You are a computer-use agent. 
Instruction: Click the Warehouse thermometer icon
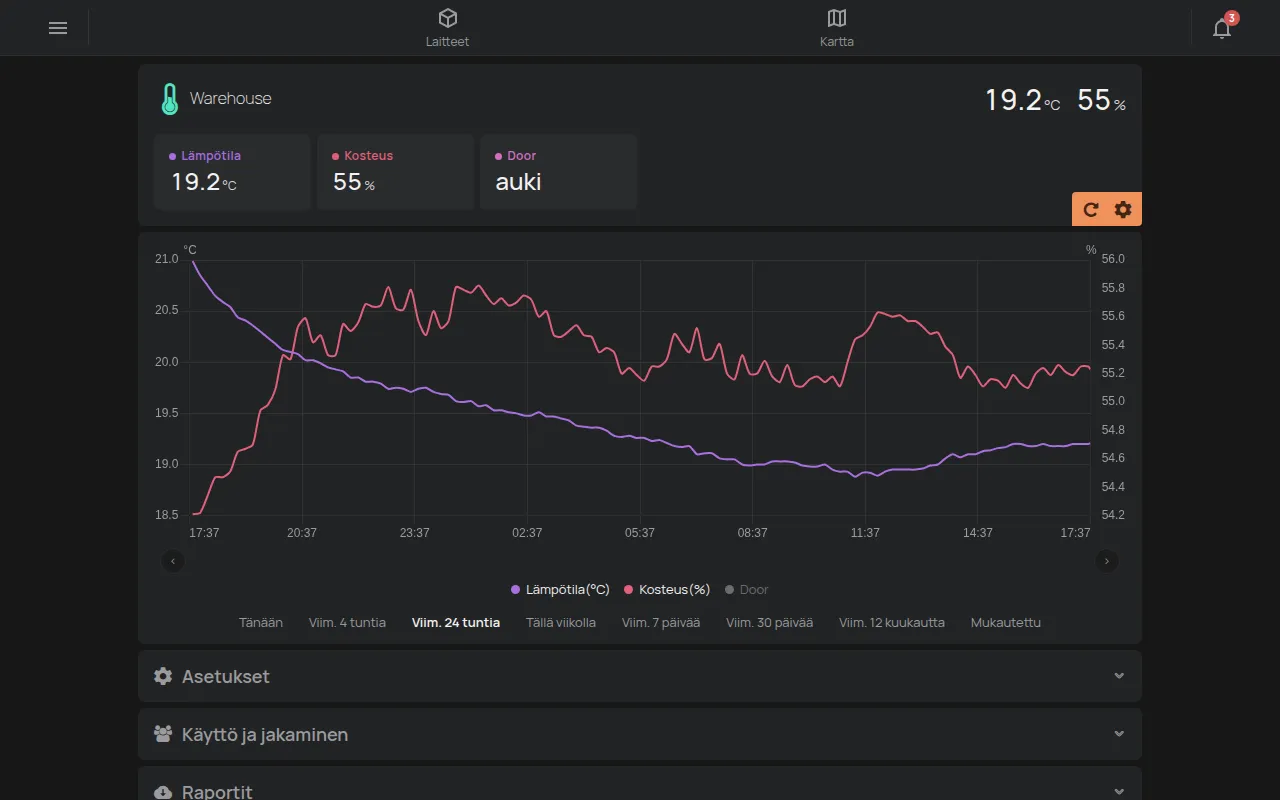point(170,99)
